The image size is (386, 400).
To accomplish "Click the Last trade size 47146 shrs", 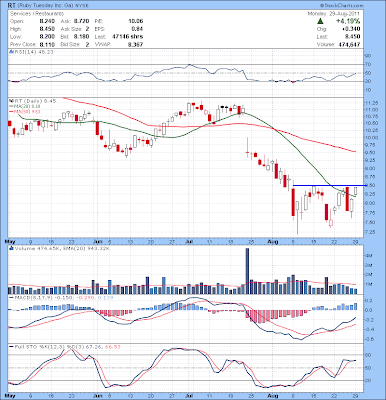I will [x=128, y=37].
